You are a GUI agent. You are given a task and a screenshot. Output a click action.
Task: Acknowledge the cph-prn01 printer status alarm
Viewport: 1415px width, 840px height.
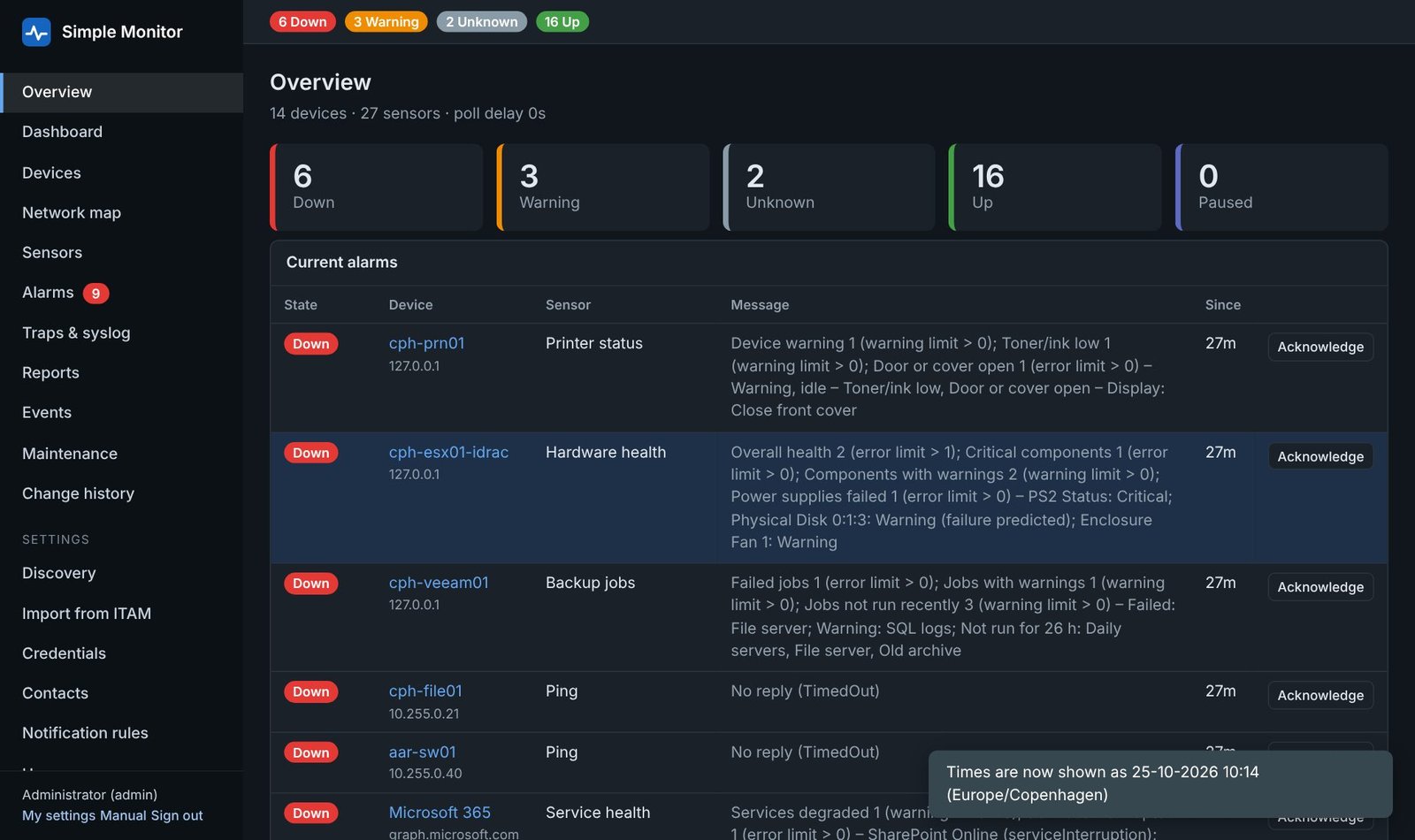coord(1320,347)
